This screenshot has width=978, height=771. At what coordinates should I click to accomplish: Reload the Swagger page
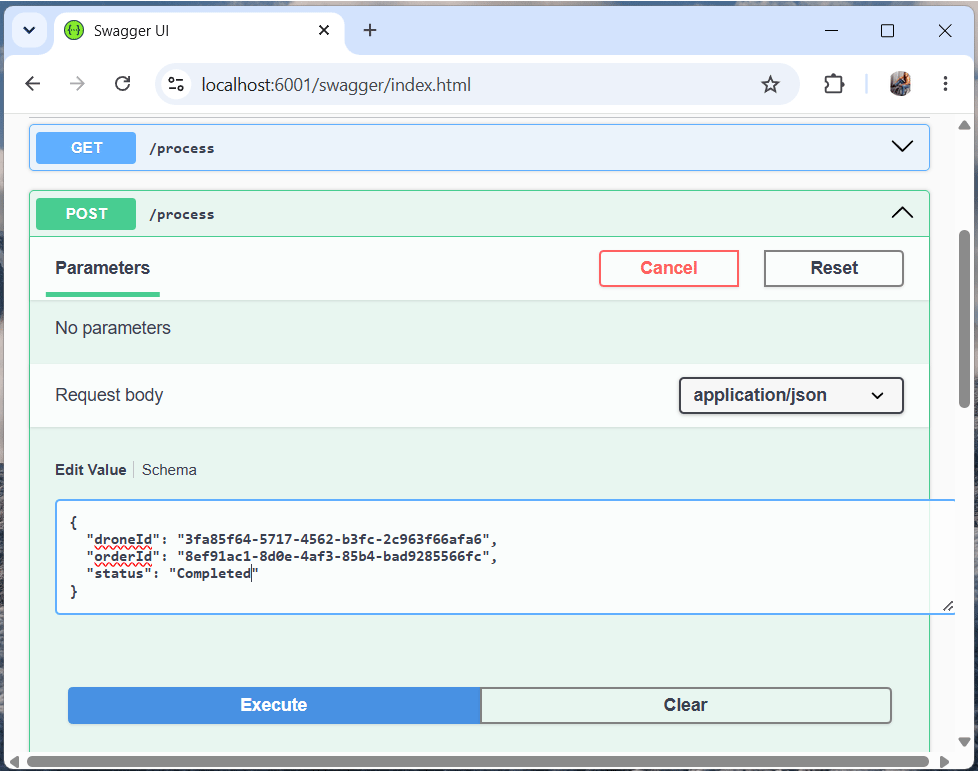[122, 84]
